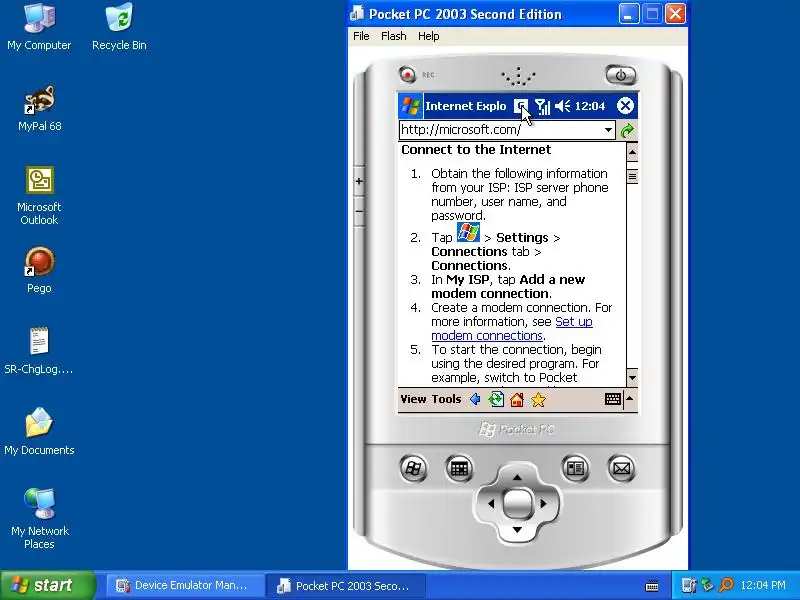The width and height of the screenshot is (800, 600).
Task: Tap the speaker volume icon
Action: [x=562, y=106]
